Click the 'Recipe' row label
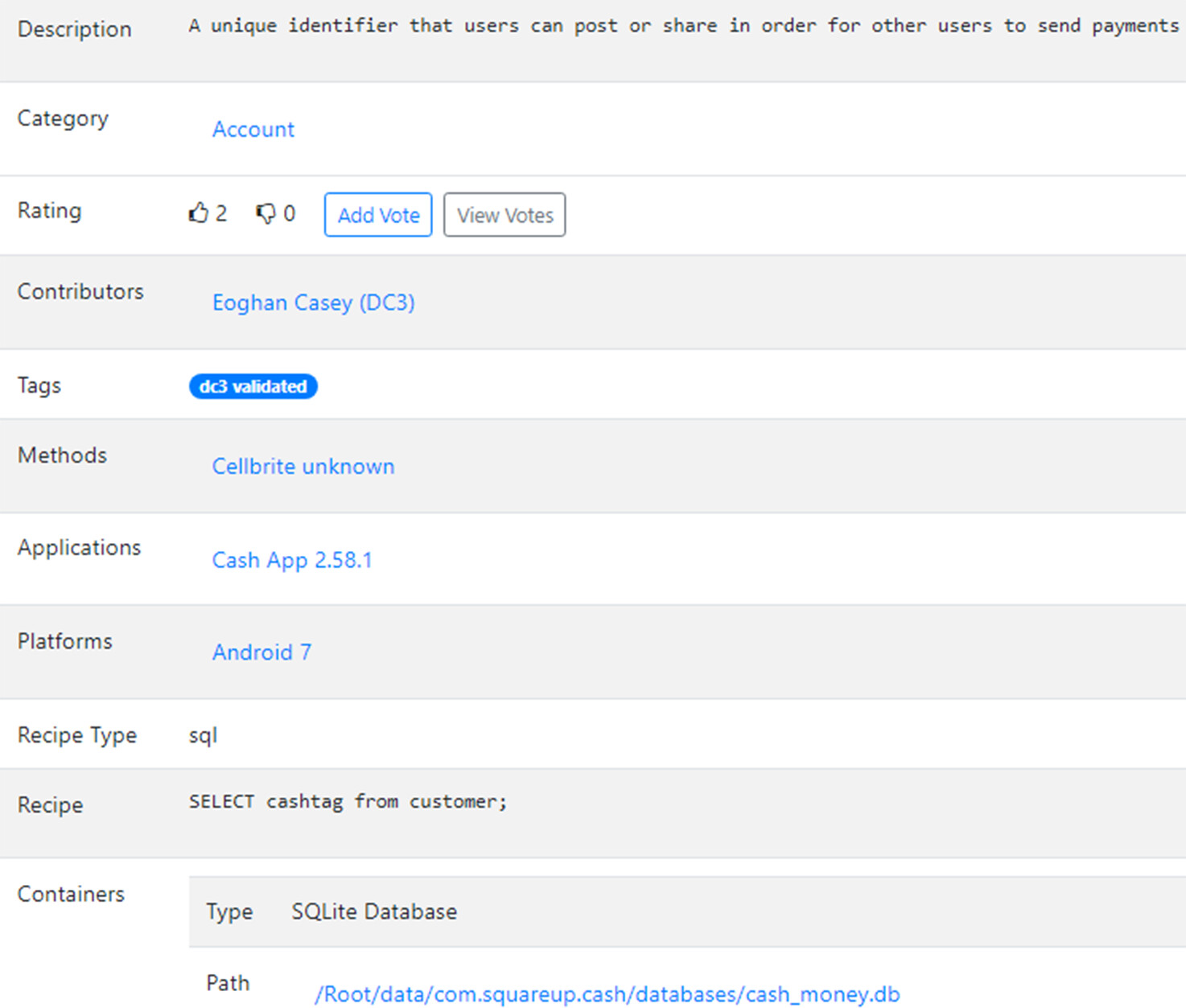This screenshot has width=1186, height=1008. 50,805
